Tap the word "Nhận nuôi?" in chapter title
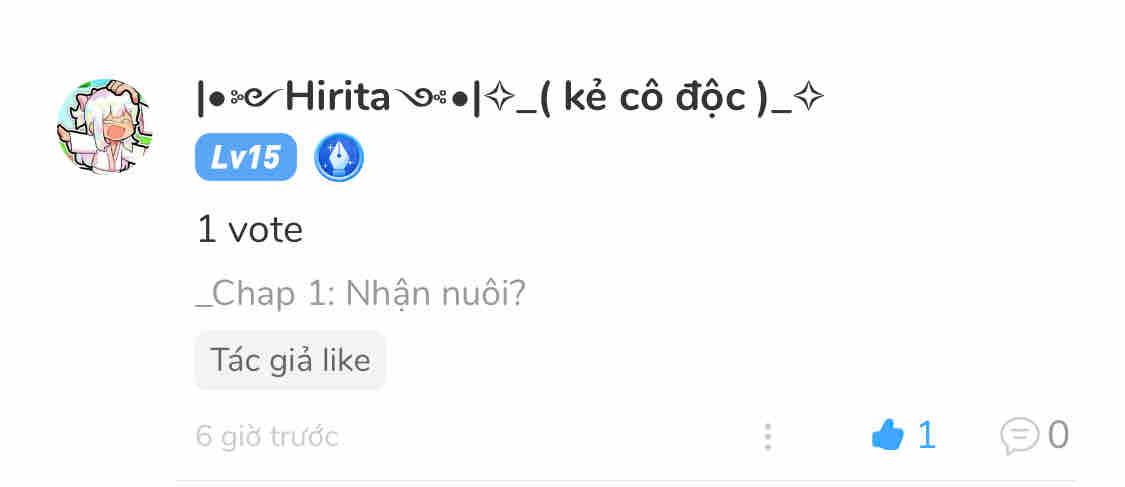The image size is (1125, 487). [436, 294]
